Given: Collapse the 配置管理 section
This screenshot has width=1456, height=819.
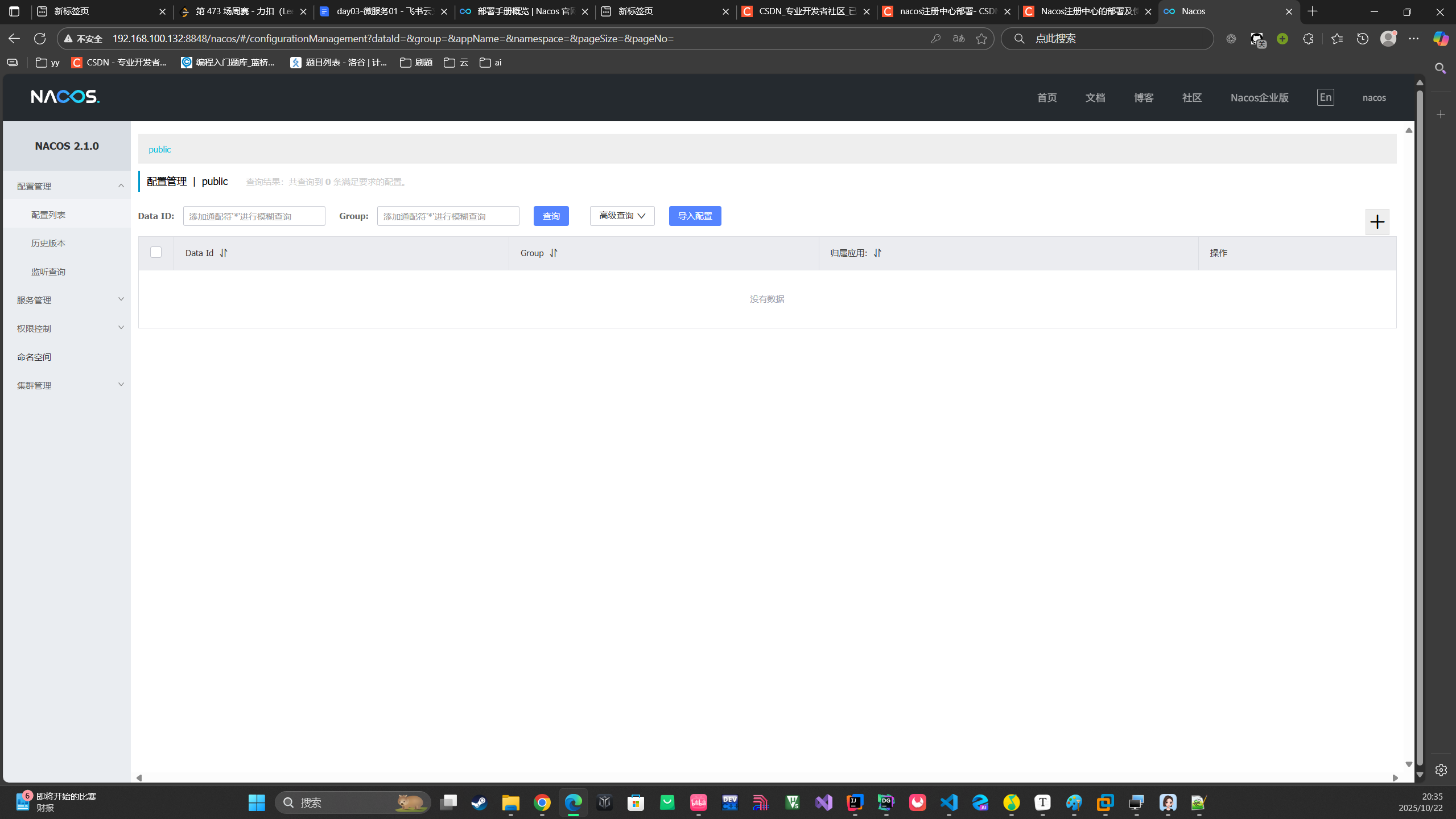Looking at the screenshot, I should pos(67,186).
